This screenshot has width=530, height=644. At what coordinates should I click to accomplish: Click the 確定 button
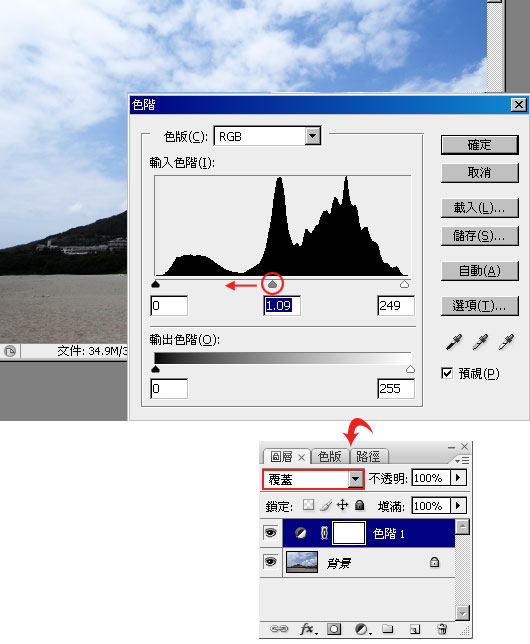click(479, 145)
